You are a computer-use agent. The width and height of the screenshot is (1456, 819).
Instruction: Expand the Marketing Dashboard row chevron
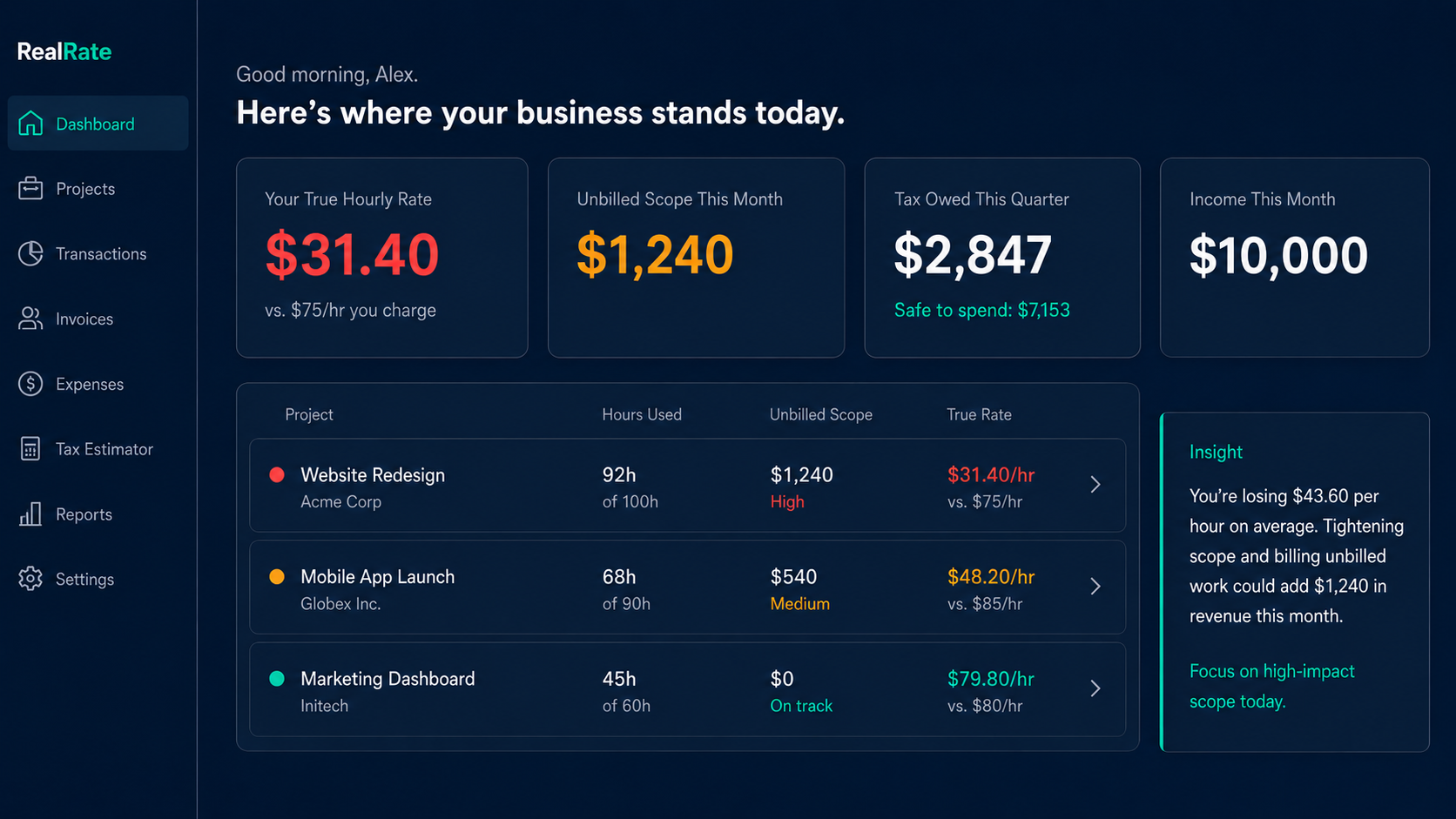[x=1095, y=688]
